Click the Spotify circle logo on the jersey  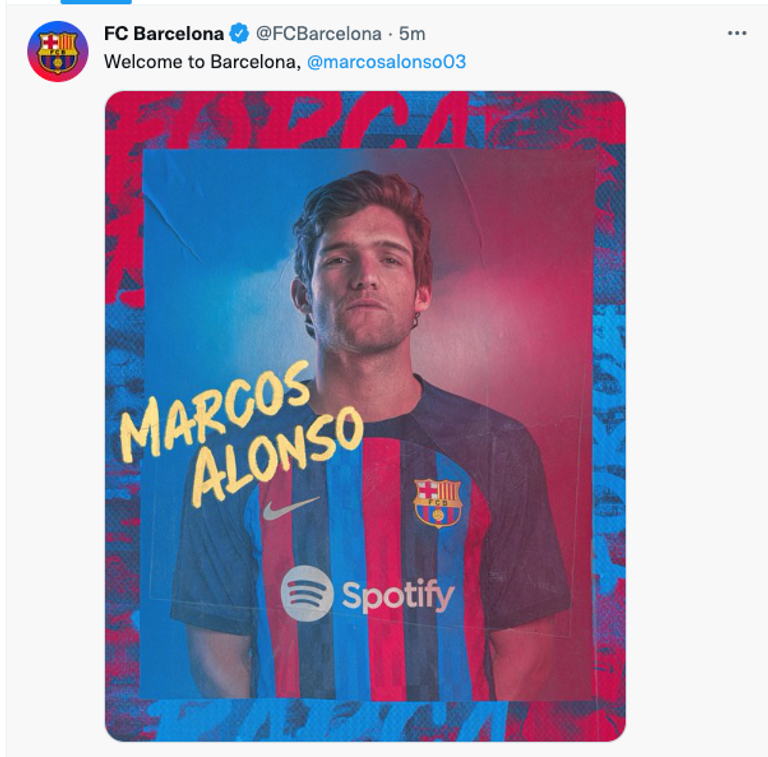pos(306,593)
